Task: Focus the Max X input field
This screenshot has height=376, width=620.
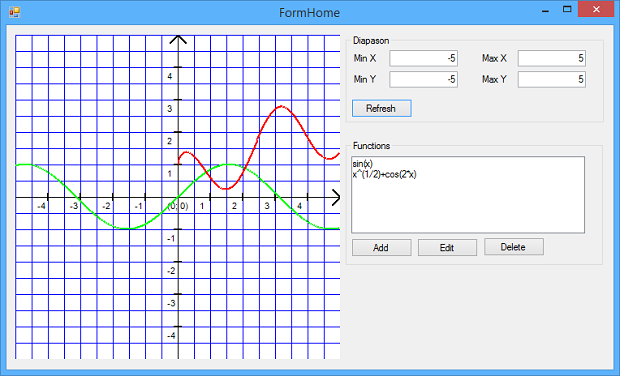Action: point(552,59)
